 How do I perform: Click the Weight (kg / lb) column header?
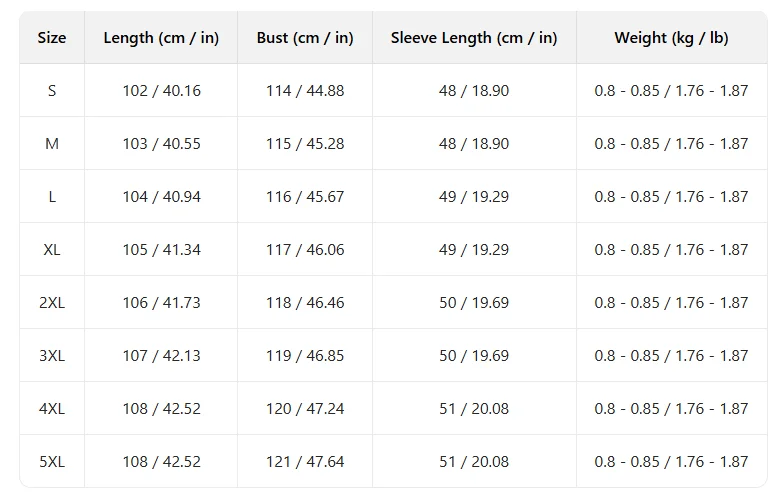671,38
